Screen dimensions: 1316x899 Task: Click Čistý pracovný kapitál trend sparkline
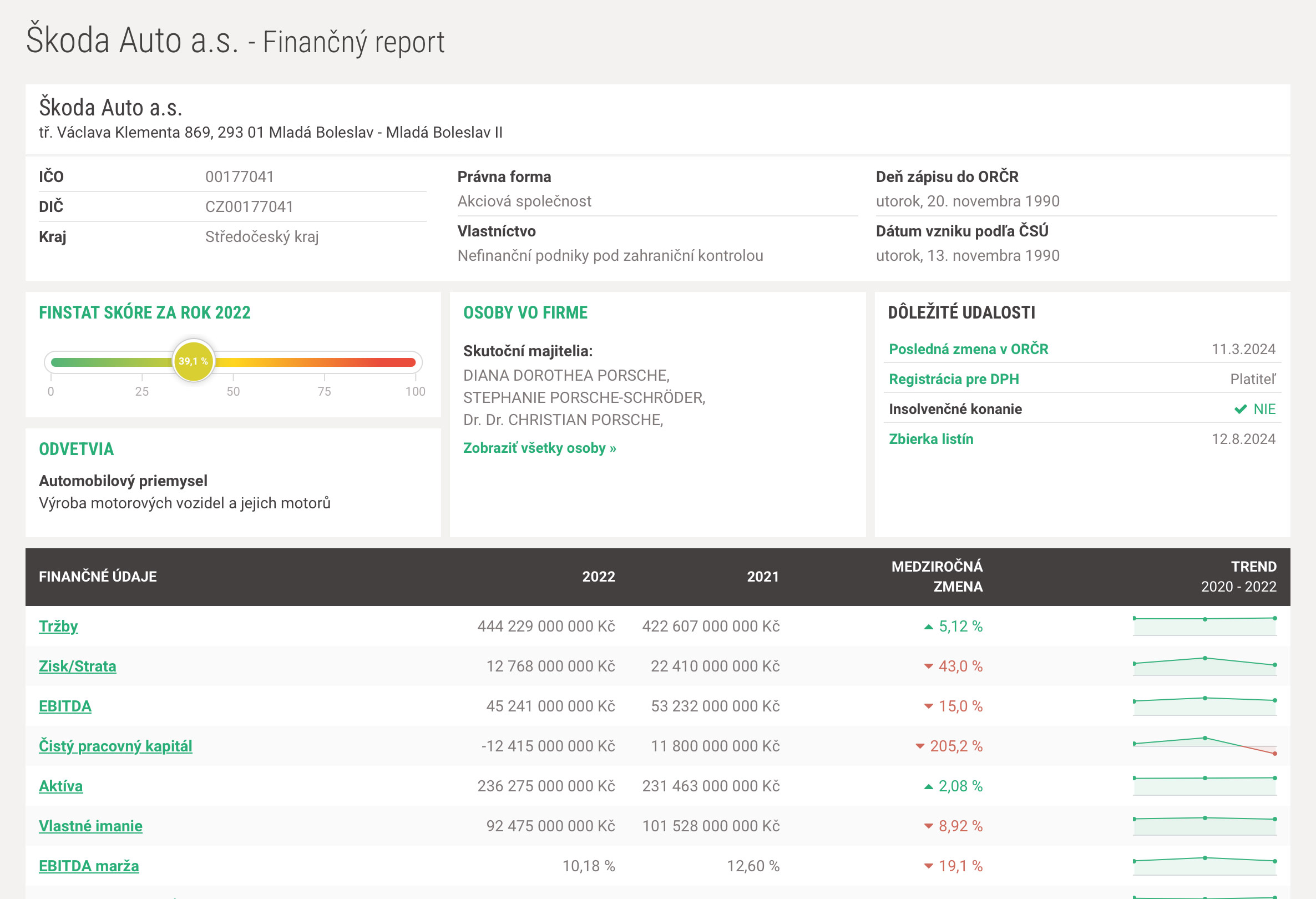tap(1204, 746)
